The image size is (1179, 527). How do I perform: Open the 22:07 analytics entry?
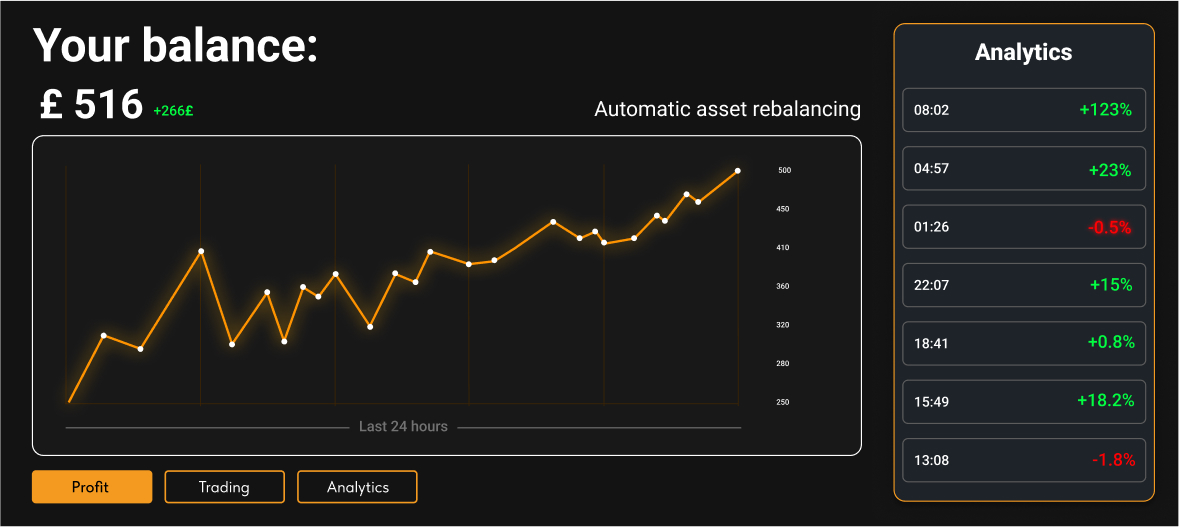coord(1023,285)
